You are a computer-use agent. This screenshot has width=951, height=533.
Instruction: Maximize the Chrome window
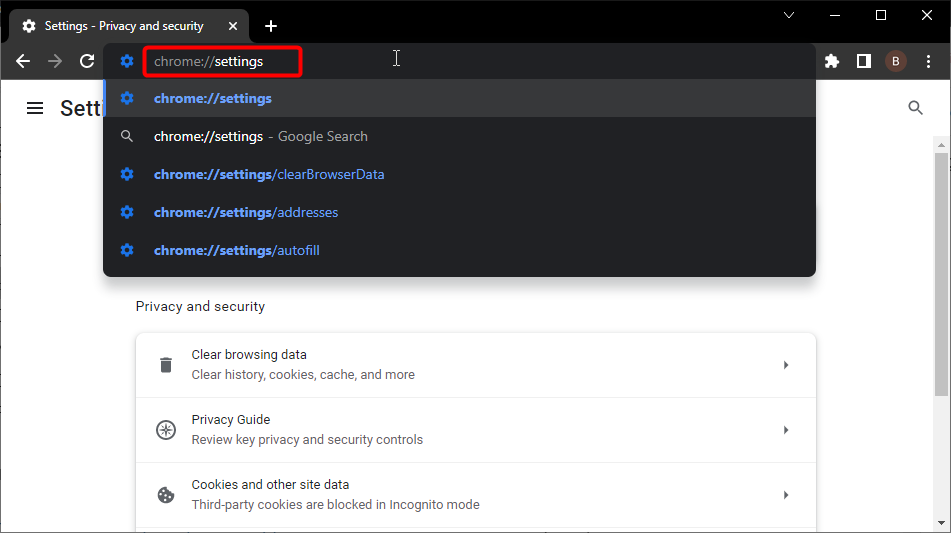click(x=881, y=15)
